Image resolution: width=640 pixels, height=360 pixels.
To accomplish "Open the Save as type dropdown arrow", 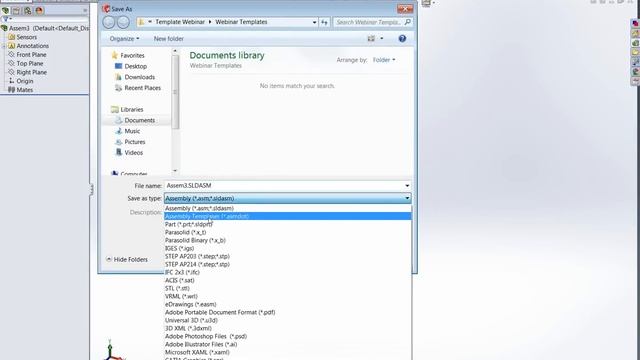I will click(407, 198).
